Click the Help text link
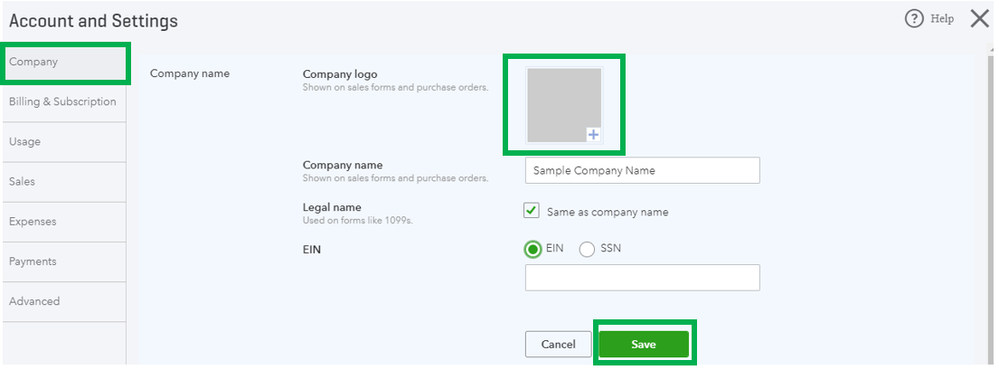The width and height of the screenshot is (999, 372). (942, 19)
